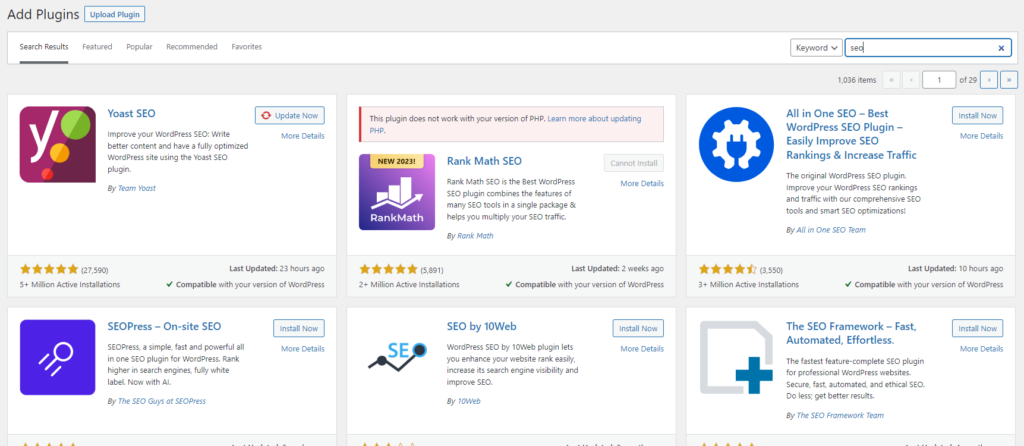Open The SEO Framework plus logo
1024x446 pixels.
pyautogui.click(x=737, y=357)
